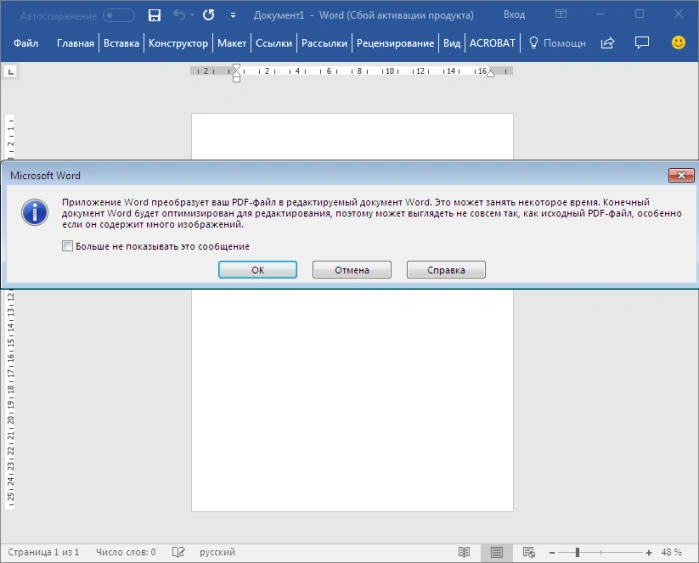
Task: Open the Файл menu tab
Action: pos(26,43)
